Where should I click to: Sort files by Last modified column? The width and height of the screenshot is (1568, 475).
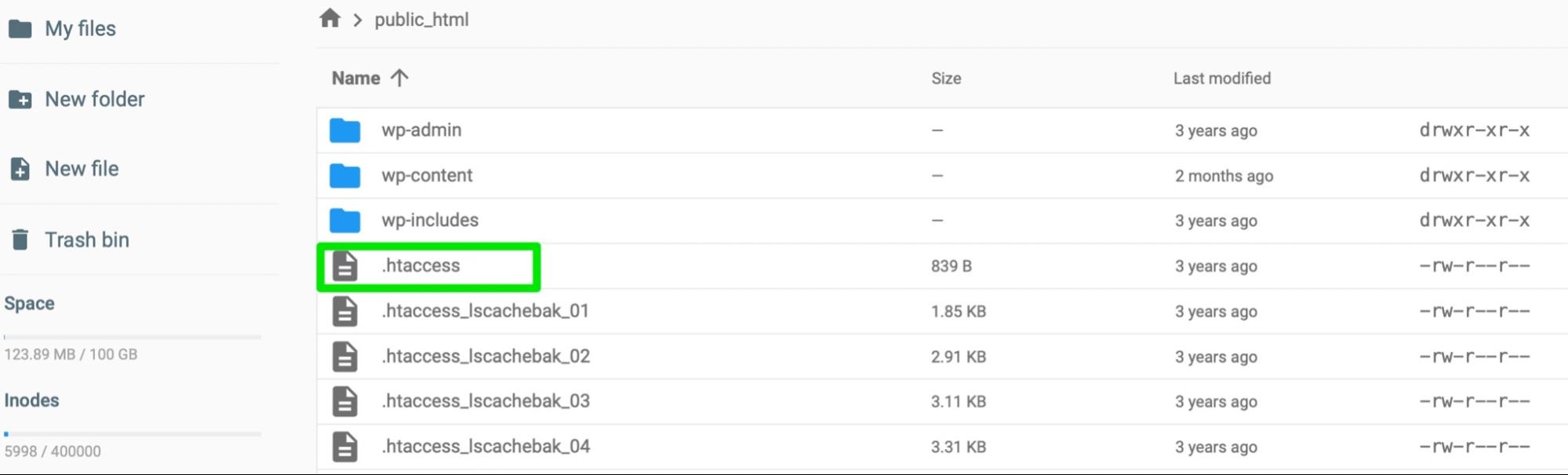click(x=1221, y=79)
